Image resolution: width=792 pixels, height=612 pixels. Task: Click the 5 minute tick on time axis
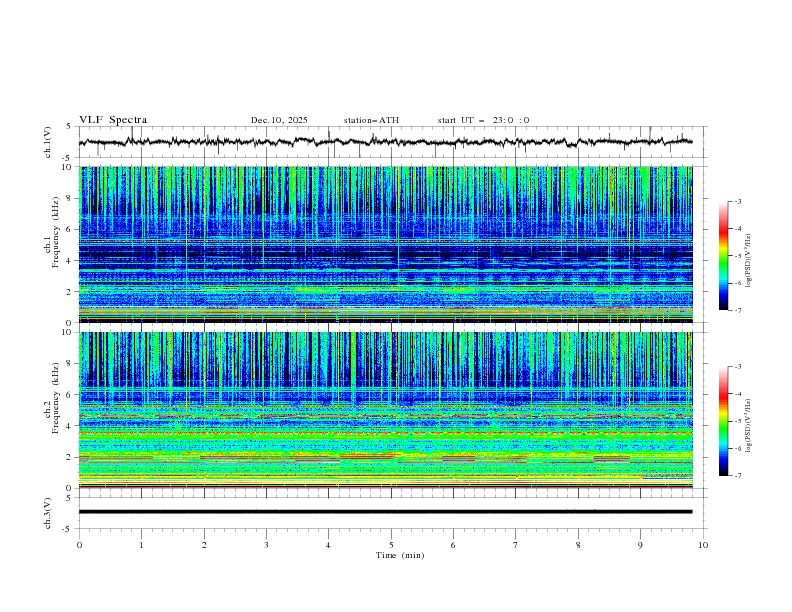coord(391,545)
